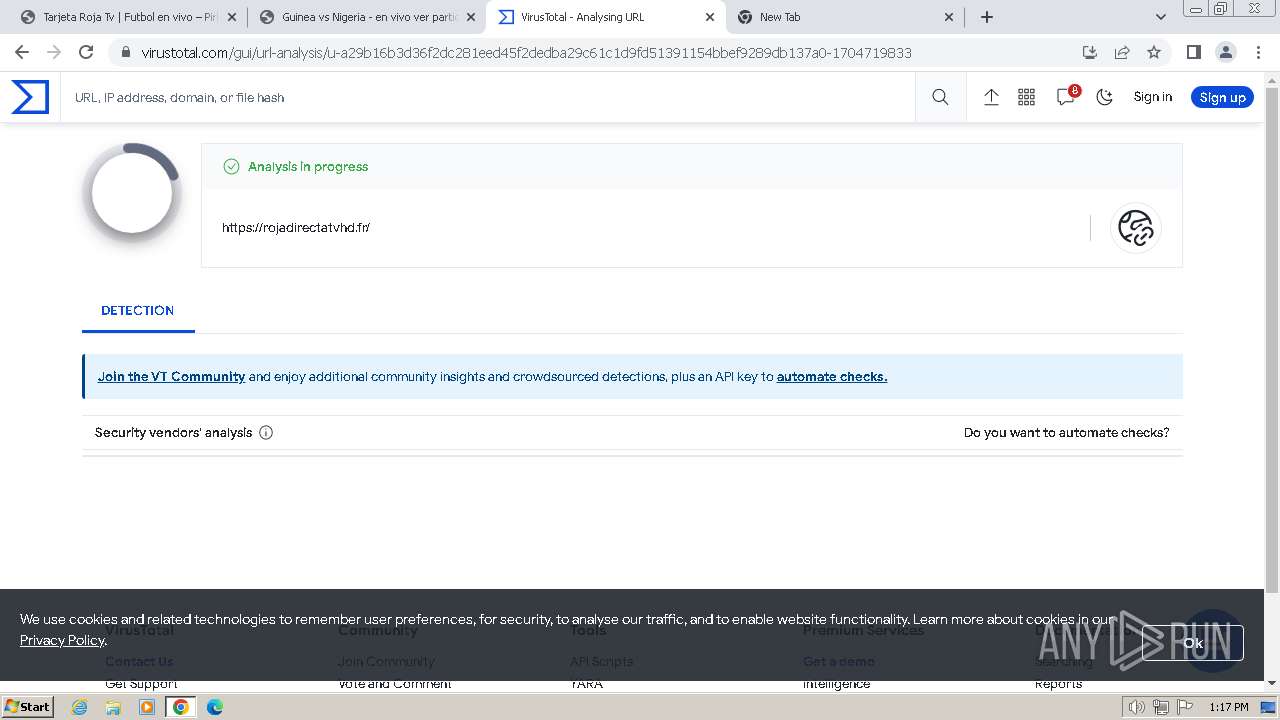Click the Analysis in progress status
Screen dimensions: 1280x720
(308, 167)
